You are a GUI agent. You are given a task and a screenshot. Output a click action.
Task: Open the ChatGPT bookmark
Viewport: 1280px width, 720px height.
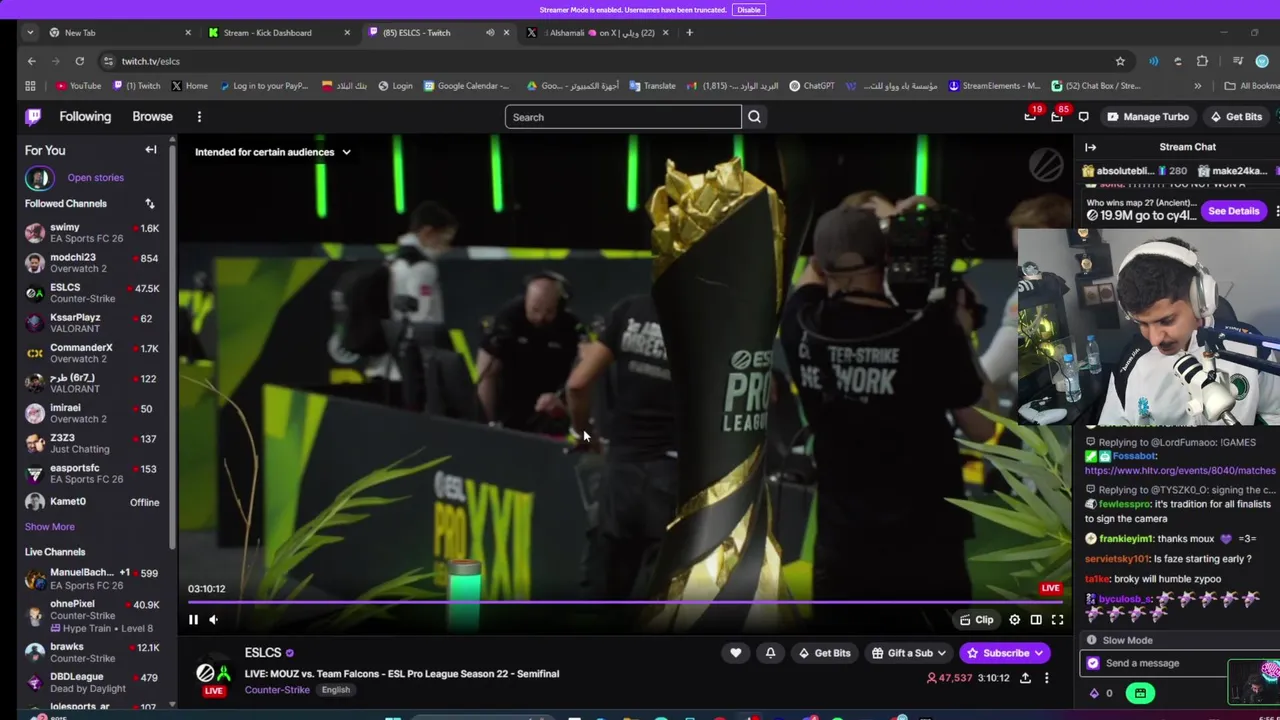(811, 86)
